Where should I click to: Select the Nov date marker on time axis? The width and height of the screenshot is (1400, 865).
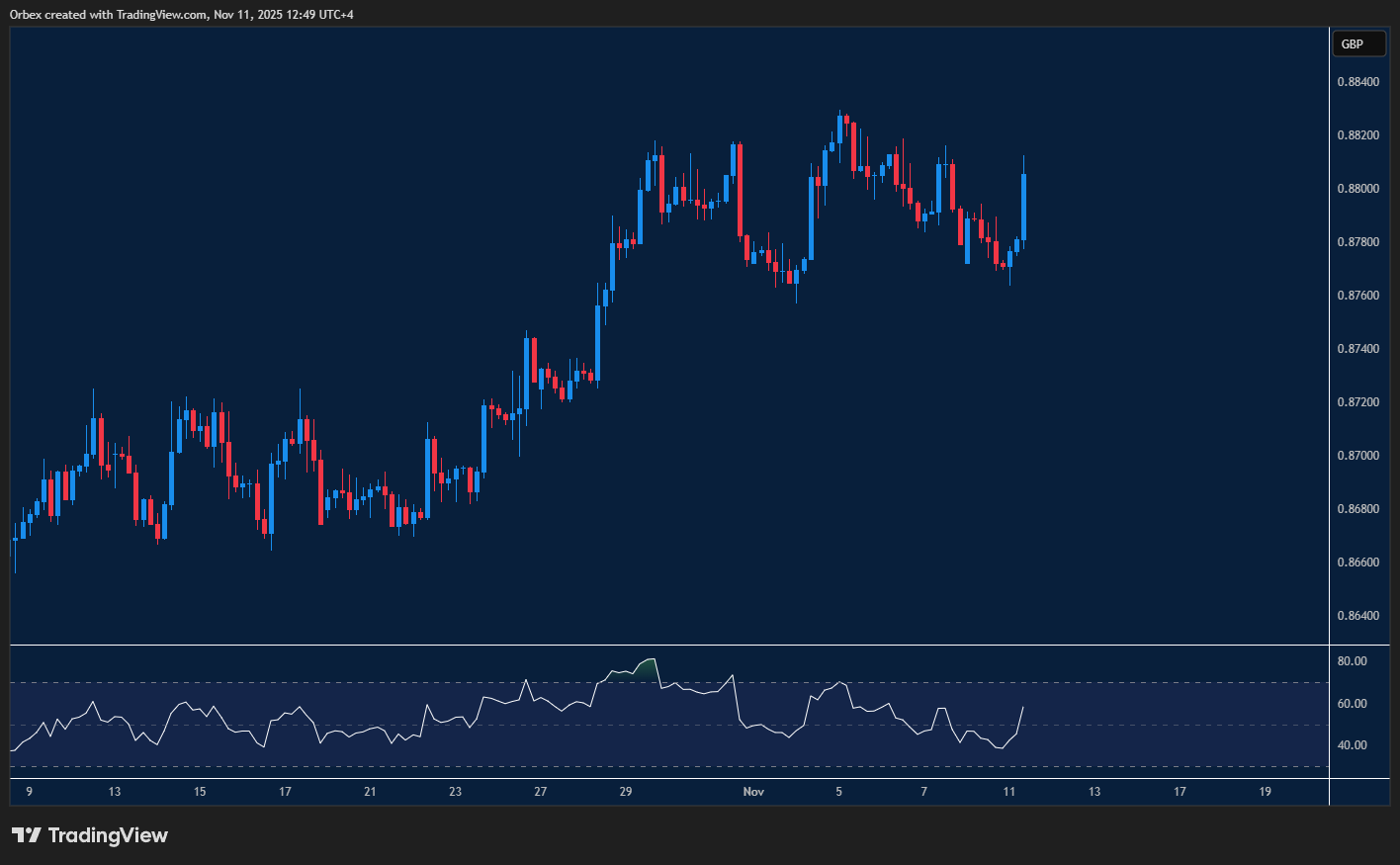click(753, 792)
